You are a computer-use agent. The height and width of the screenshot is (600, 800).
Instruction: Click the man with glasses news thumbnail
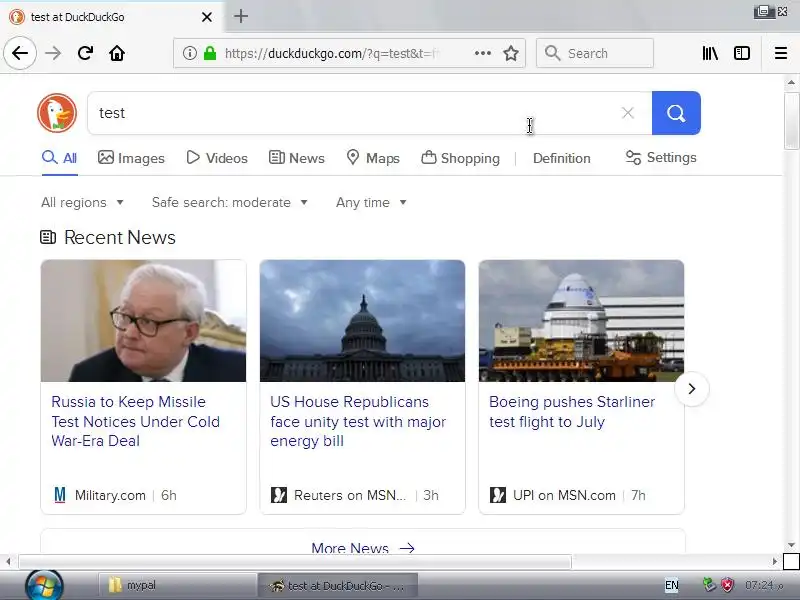click(143, 321)
